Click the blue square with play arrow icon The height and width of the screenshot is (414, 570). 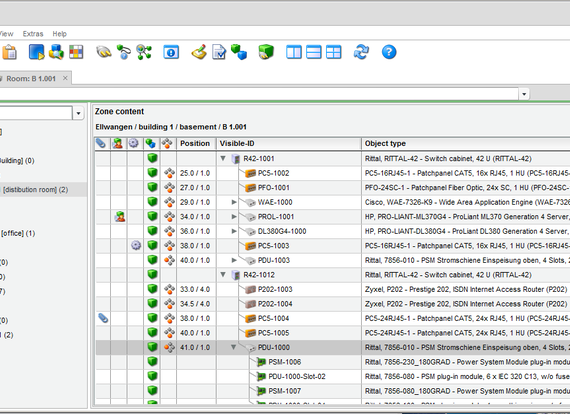coord(36,52)
